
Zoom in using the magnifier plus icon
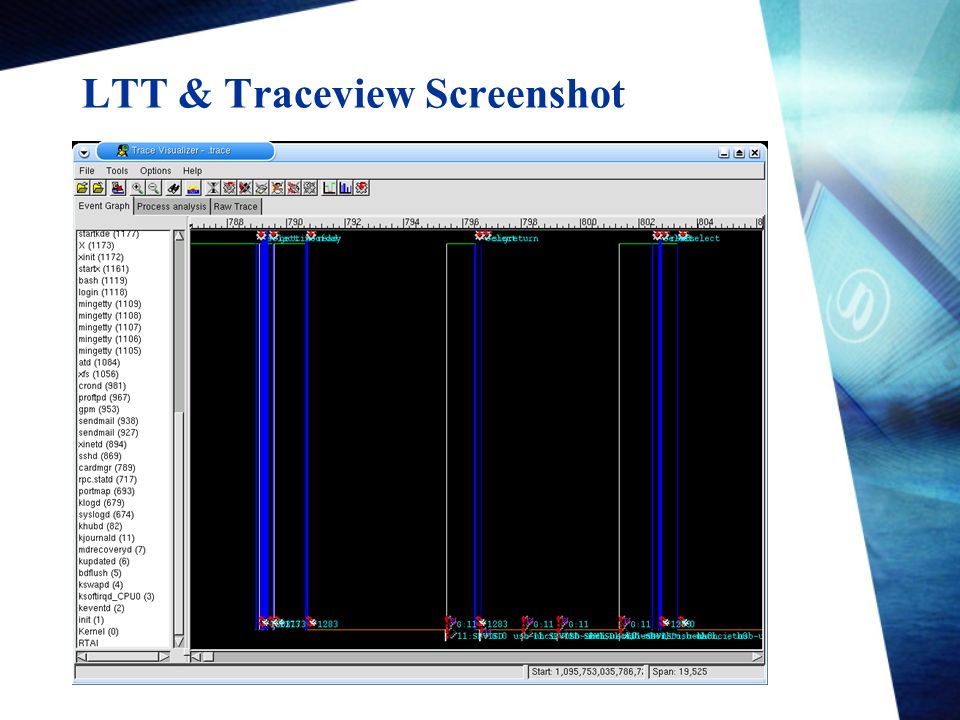point(137,188)
